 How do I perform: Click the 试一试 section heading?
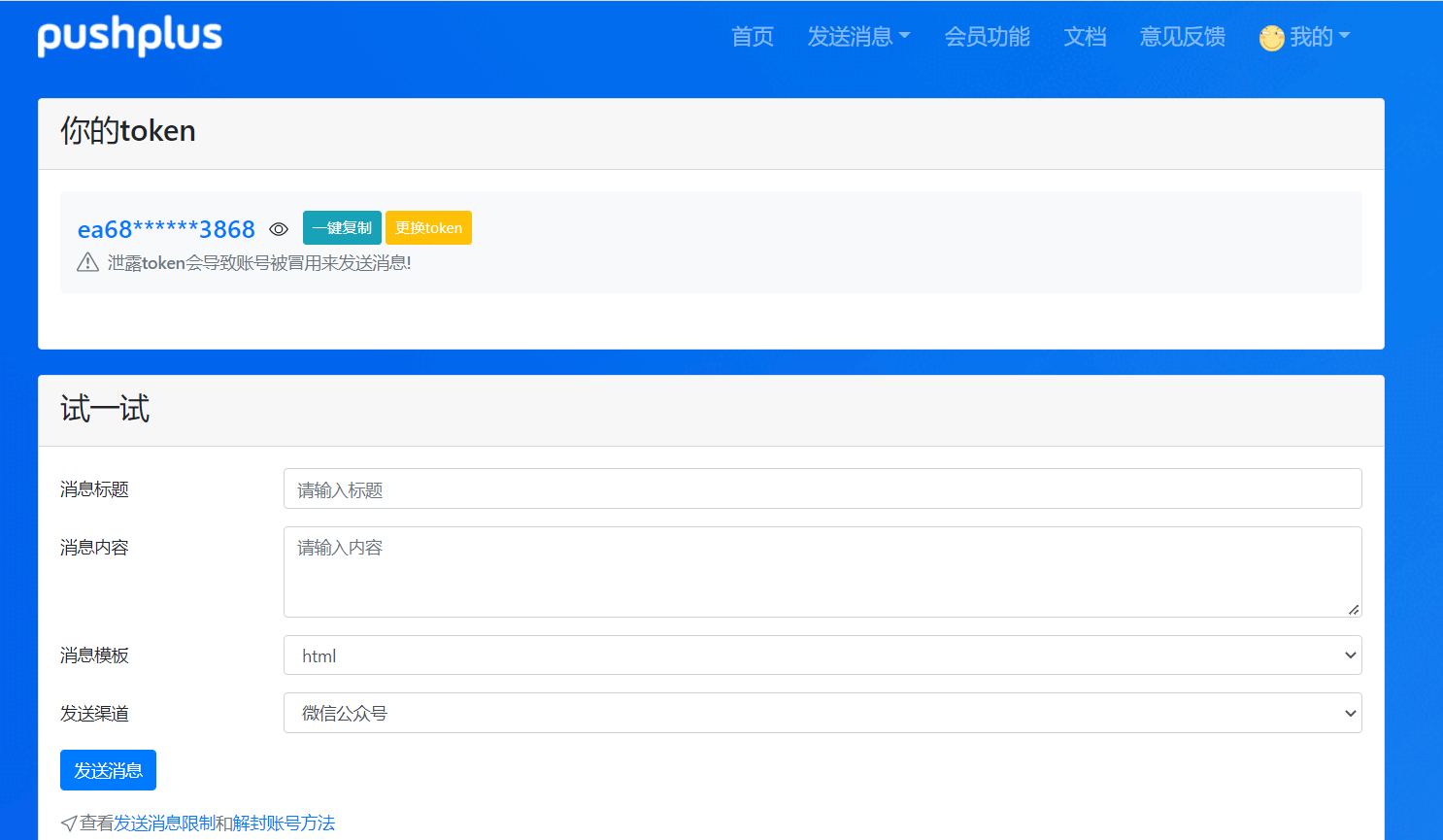point(105,409)
